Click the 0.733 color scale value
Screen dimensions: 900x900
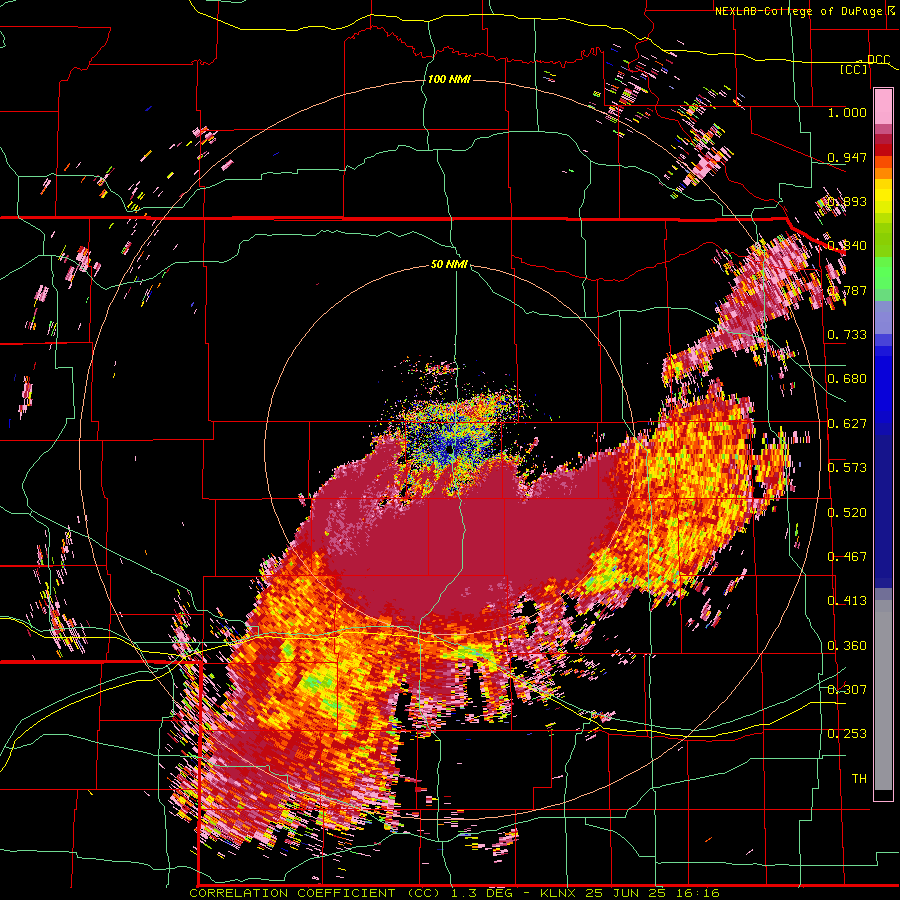[847, 335]
